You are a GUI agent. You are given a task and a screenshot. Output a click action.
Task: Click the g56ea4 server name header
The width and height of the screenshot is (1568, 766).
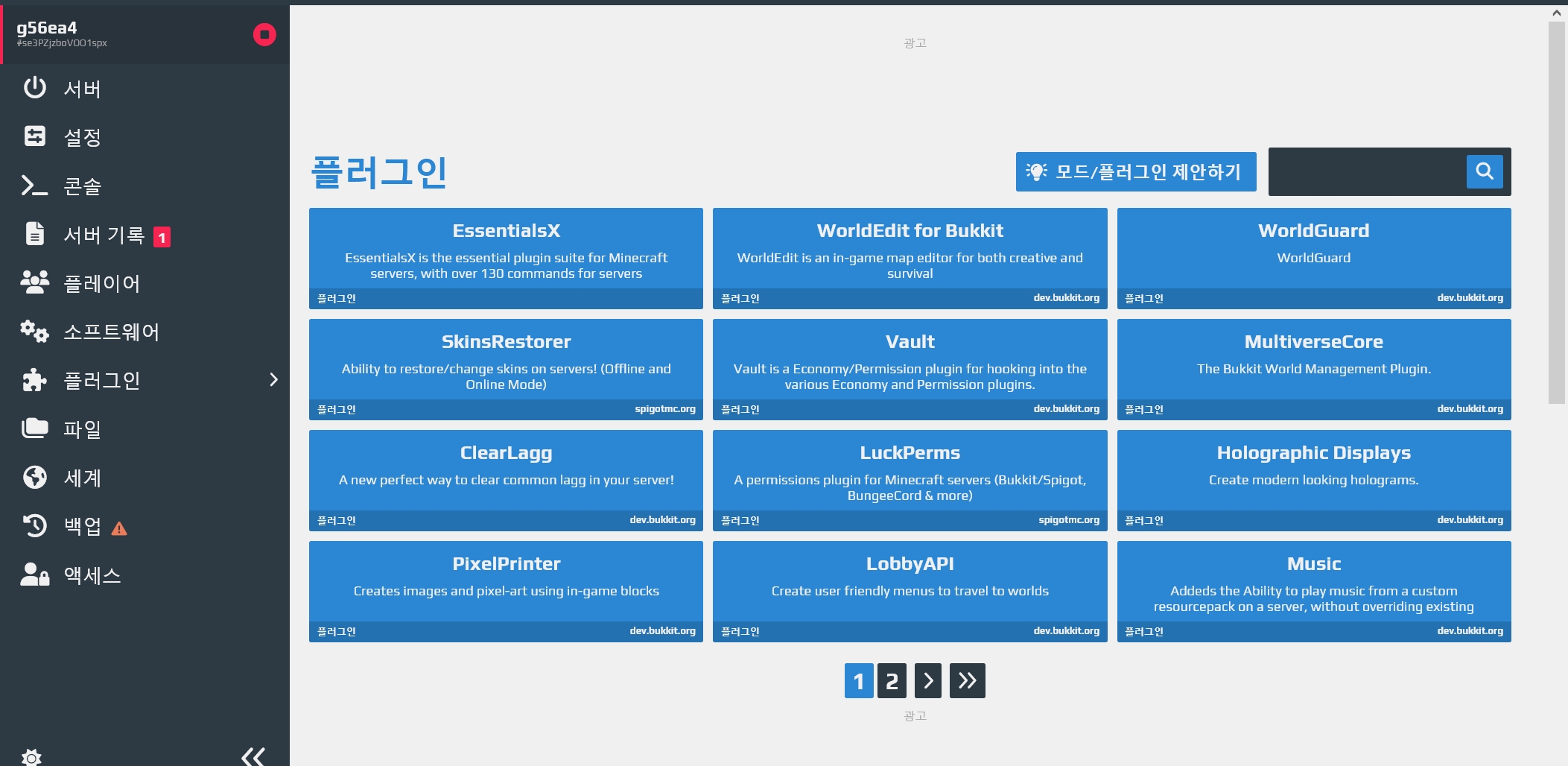pos(47,28)
